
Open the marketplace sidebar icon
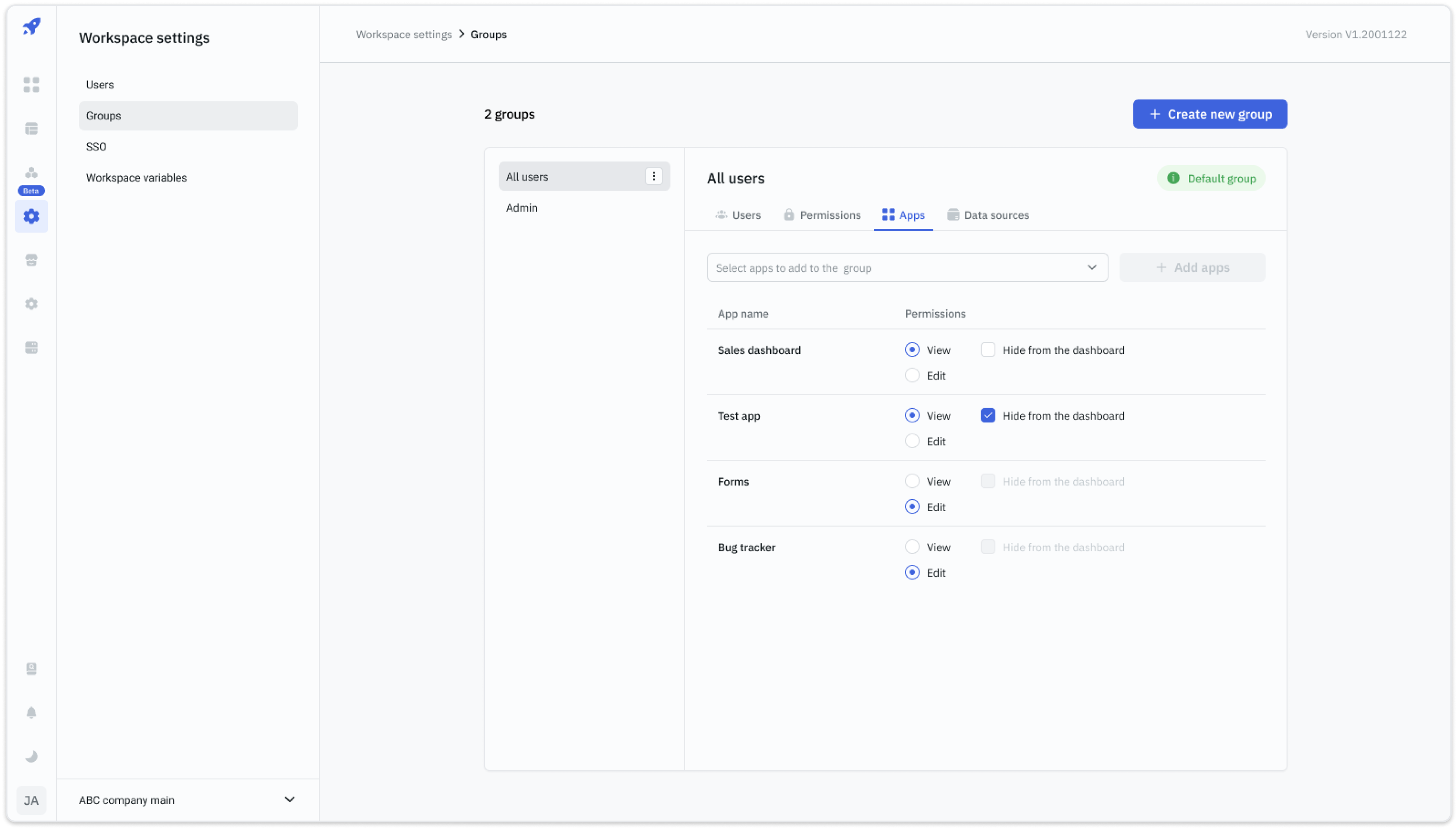pyautogui.click(x=31, y=260)
